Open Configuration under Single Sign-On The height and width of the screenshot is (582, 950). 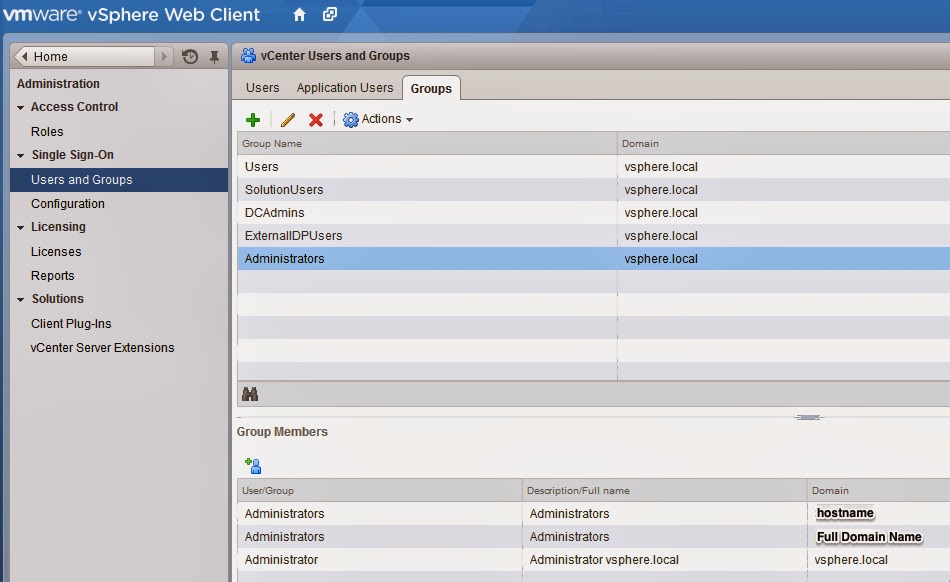pyautogui.click(x=67, y=204)
